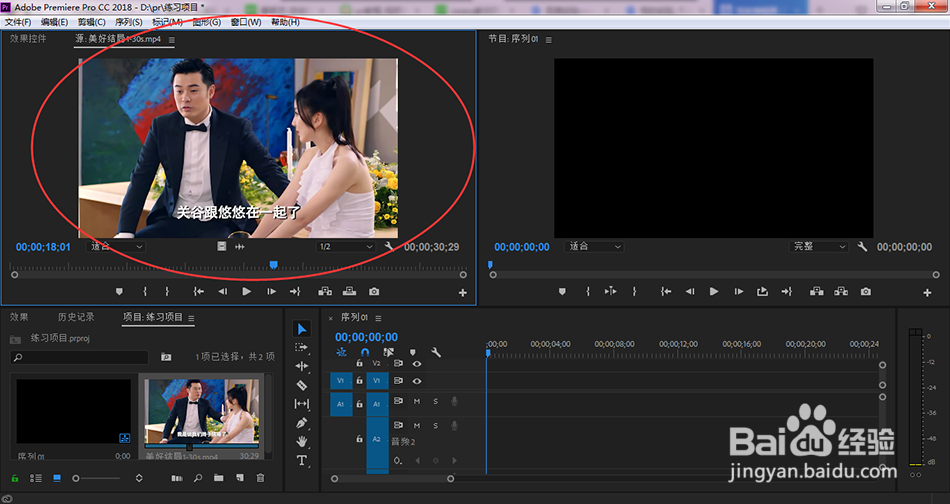The height and width of the screenshot is (504, 950).
Task: Play sequence in Program monitor
Action: 714,291
